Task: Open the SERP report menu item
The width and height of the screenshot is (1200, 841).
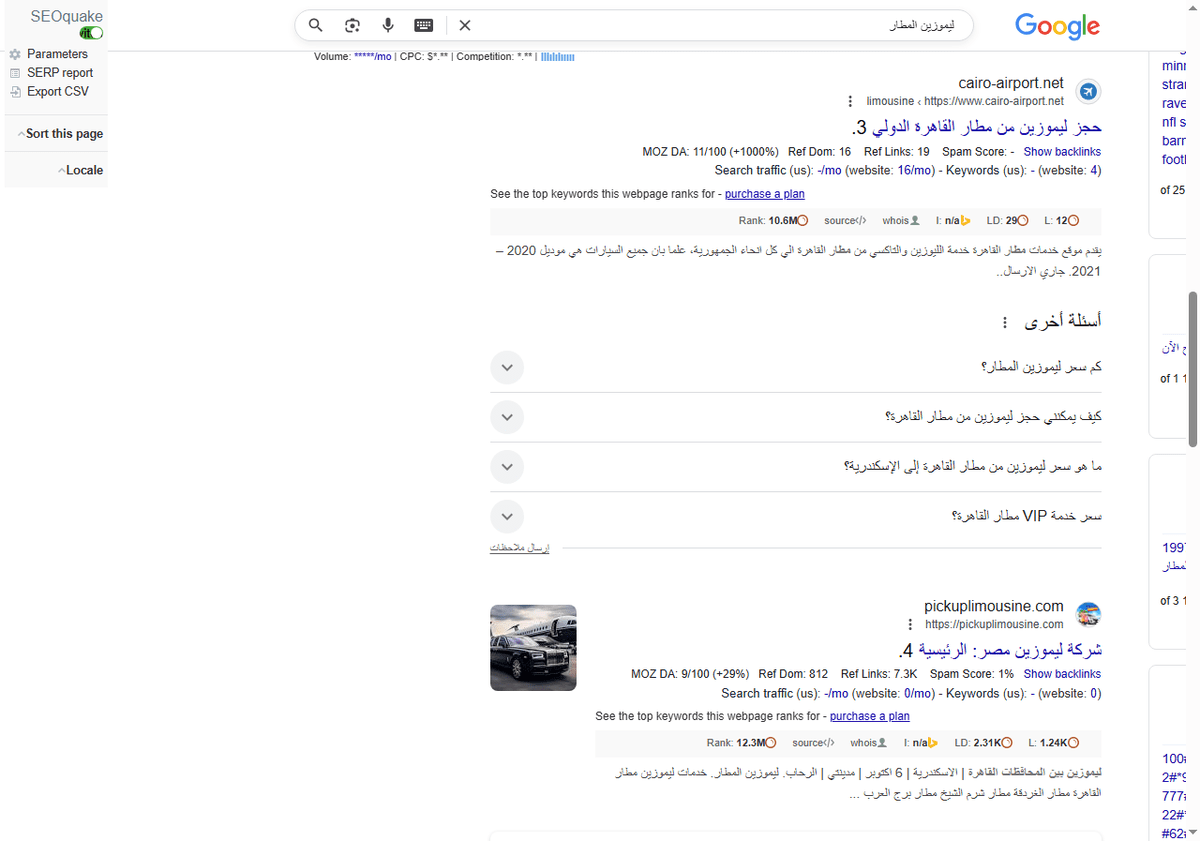Action: pyautogui.click(x=58, y=72)
